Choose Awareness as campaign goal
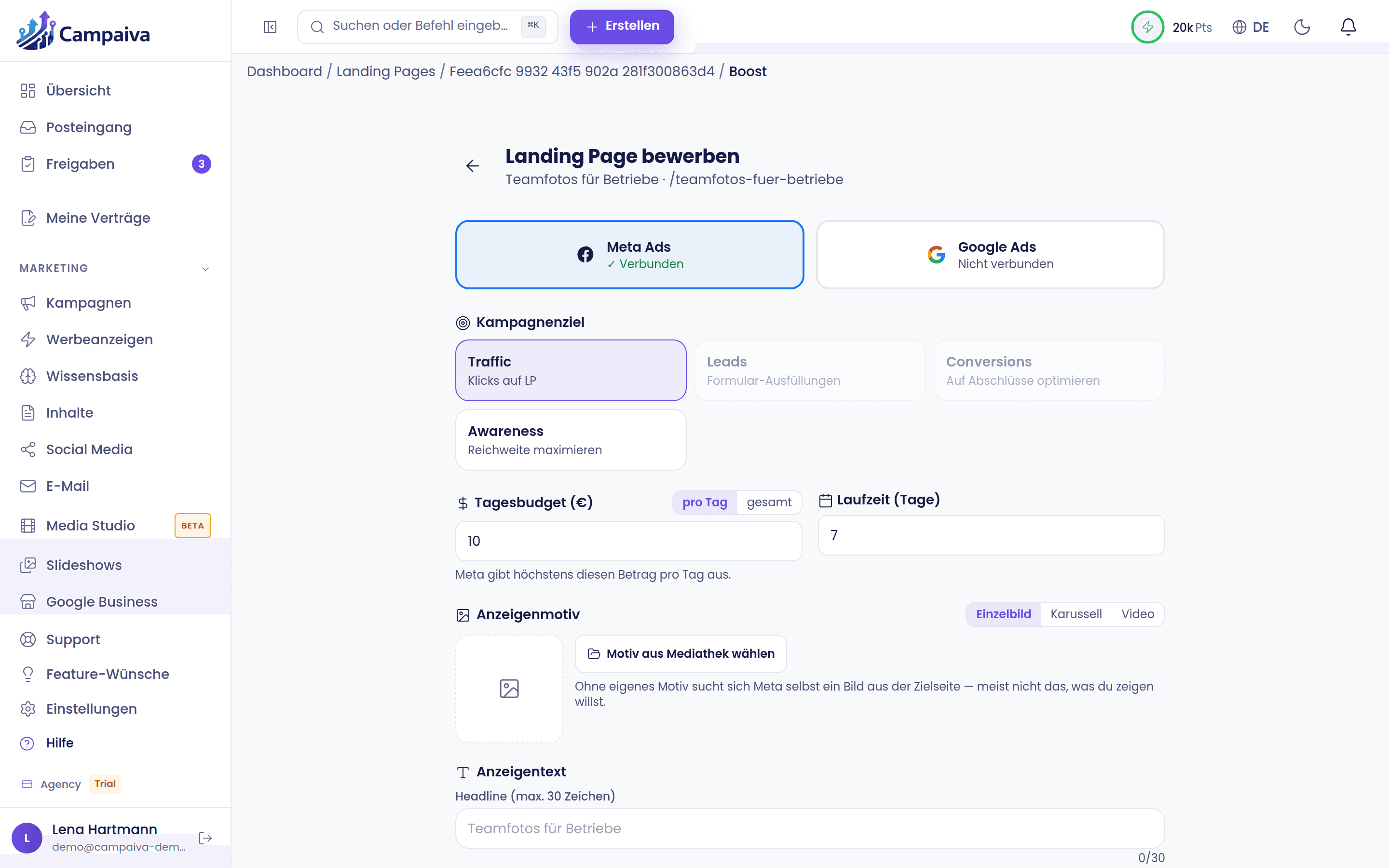1389x868 pixels. tap(571, 440)
